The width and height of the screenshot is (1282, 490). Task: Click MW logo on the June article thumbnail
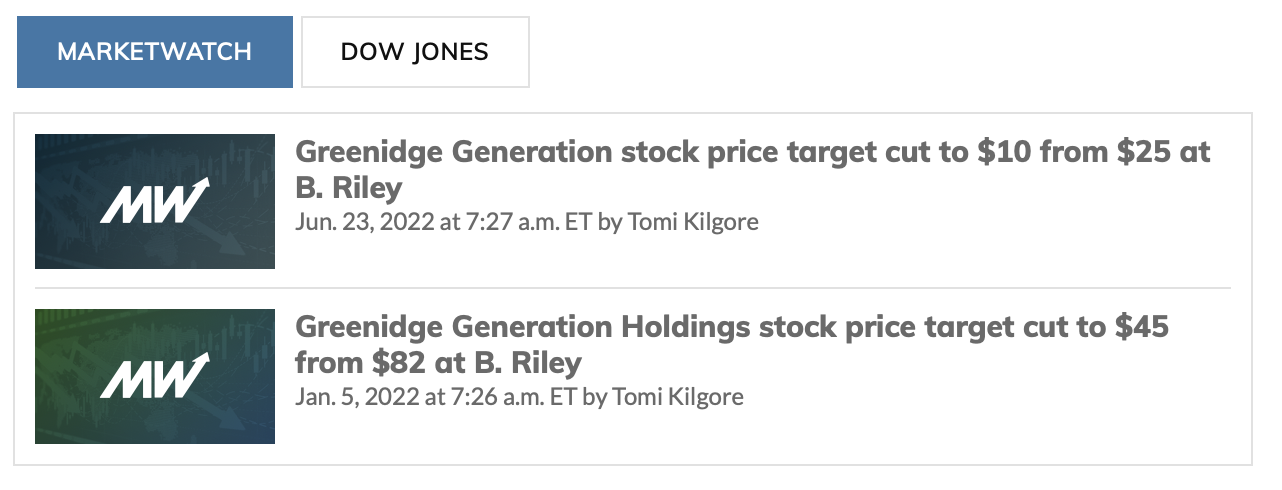pyautogui.click(x=152, y=203)
